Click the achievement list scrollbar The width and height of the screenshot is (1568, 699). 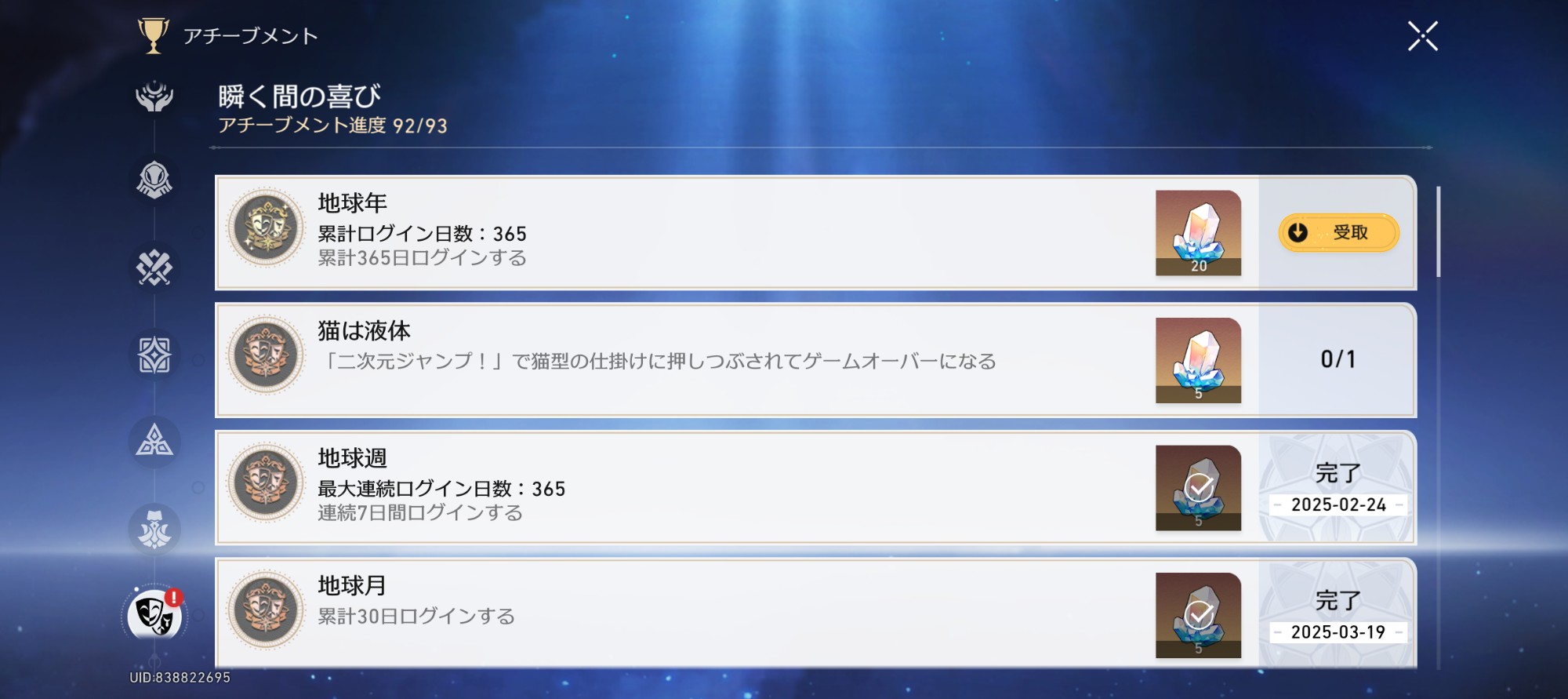(1438, 232)
